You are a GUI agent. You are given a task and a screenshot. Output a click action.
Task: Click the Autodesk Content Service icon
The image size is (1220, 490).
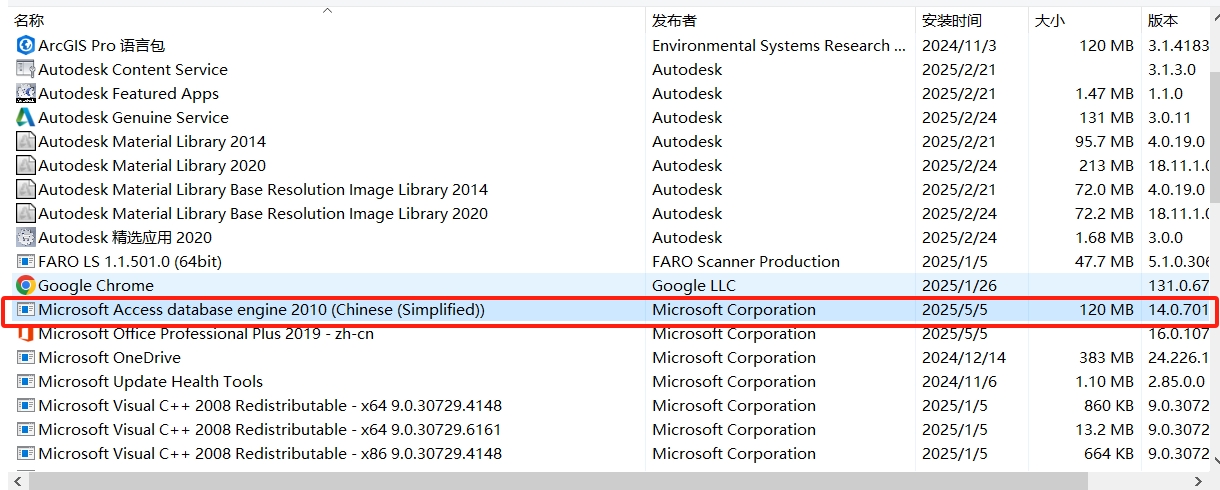coord(26,69)
